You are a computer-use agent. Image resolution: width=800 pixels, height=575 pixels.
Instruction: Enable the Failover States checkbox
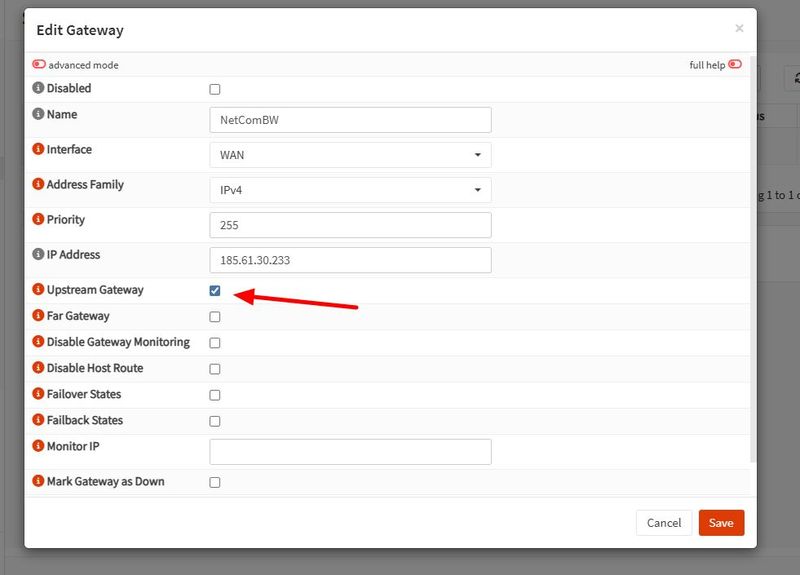[x=215, y=395]
